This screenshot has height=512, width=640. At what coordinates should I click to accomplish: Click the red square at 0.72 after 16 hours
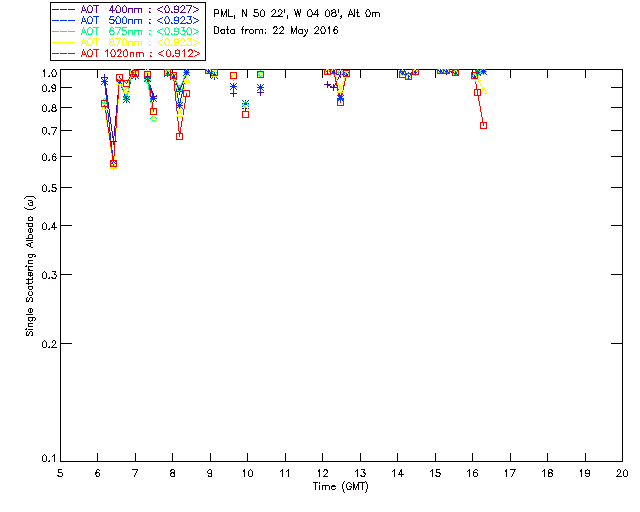coord(483,125)
